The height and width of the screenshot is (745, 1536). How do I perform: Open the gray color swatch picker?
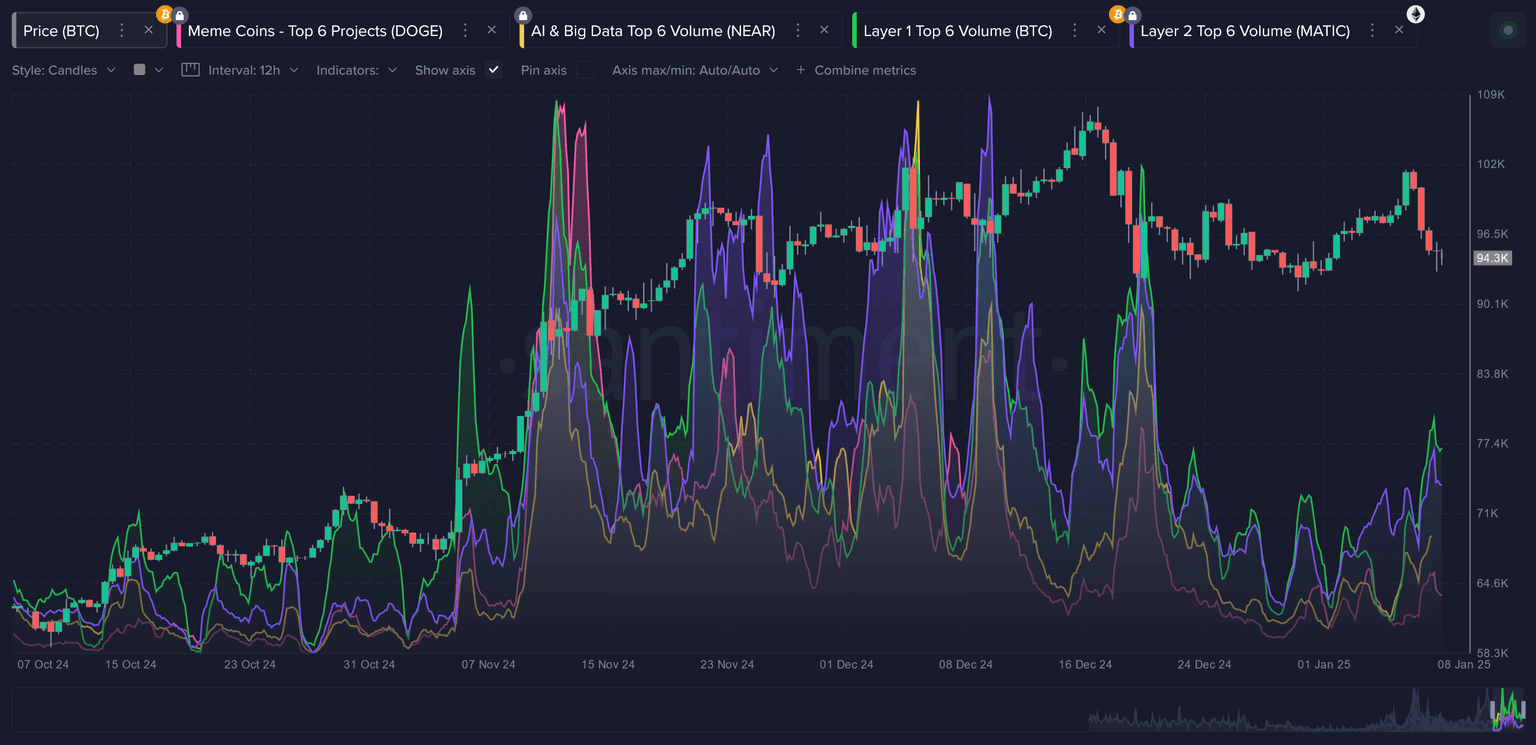[146, 70]
